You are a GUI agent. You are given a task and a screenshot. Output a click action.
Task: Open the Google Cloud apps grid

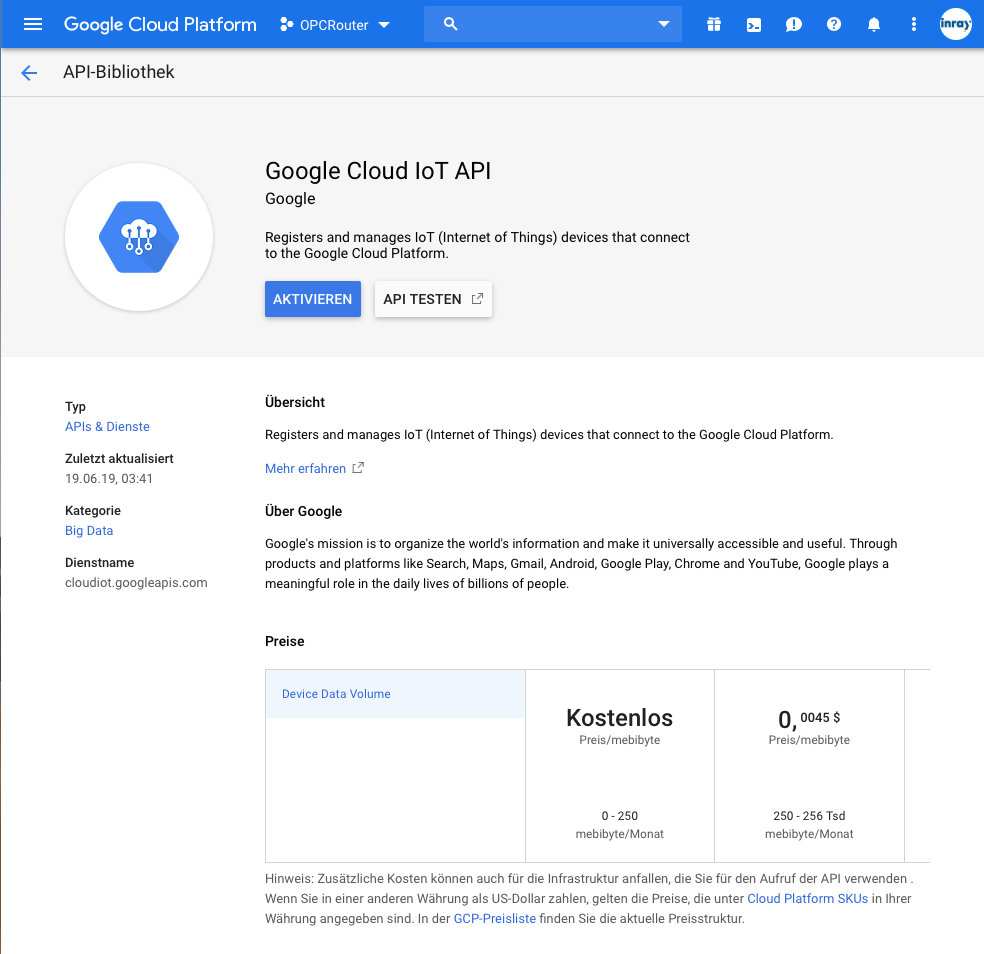click(x=713, y=24)
